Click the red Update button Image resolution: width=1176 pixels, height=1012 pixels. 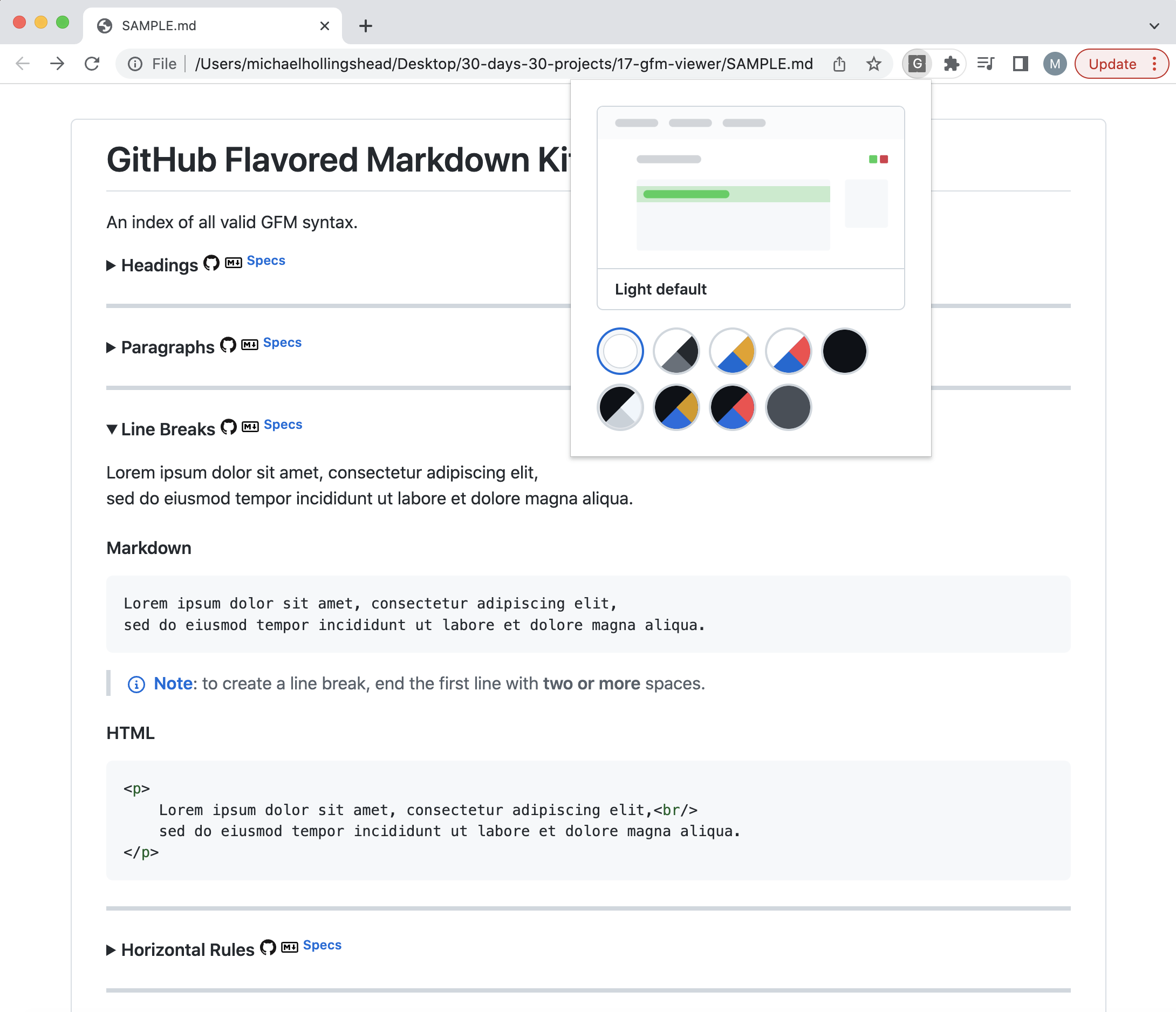(1112, 64)
